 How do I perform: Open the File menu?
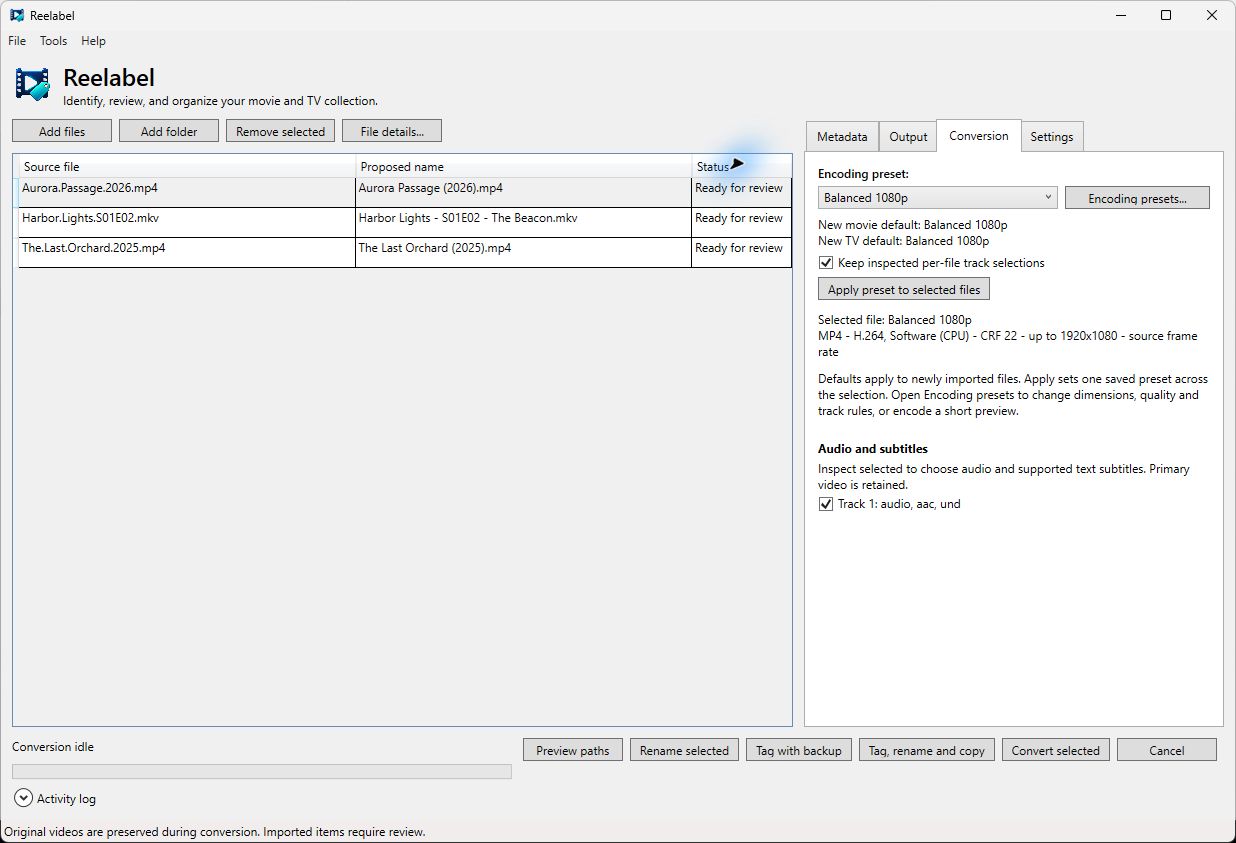17,41
